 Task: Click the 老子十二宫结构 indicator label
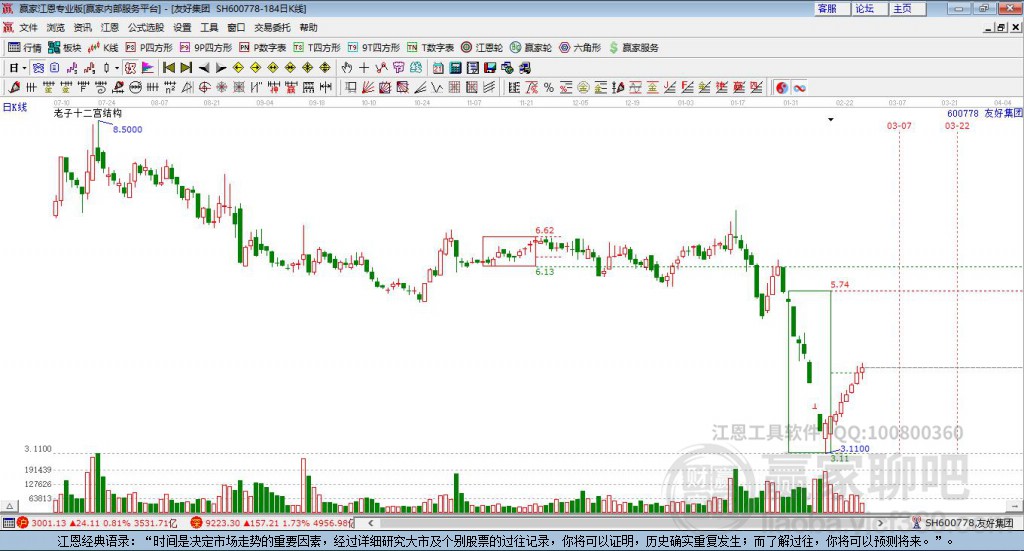pyautogui.click(x=88, y=113)
